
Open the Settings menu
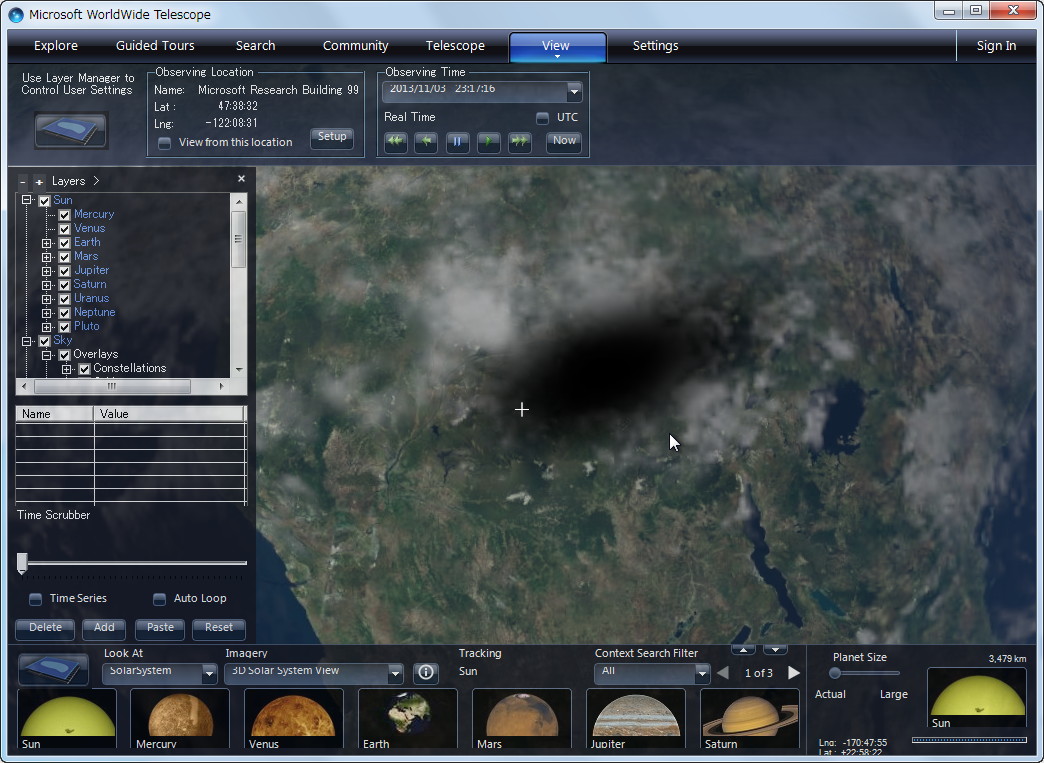click(655, 46)
